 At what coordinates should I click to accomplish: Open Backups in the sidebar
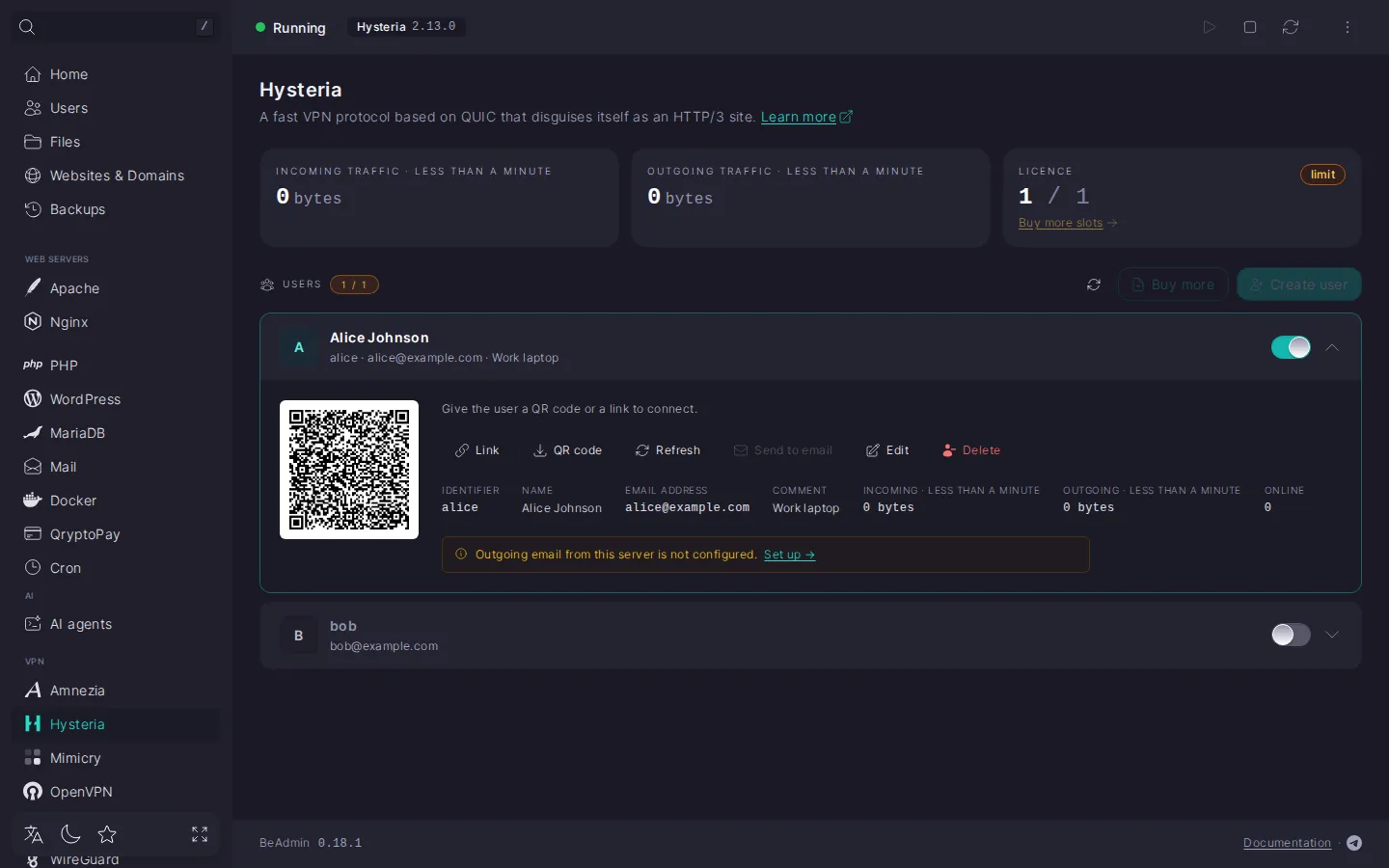pyautogui.click(x=116, y=209)
